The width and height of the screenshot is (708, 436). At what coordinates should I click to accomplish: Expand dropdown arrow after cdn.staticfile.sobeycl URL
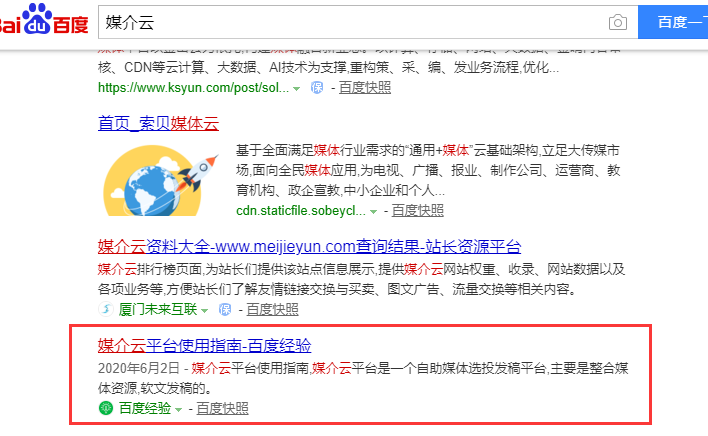coord(373,211)
